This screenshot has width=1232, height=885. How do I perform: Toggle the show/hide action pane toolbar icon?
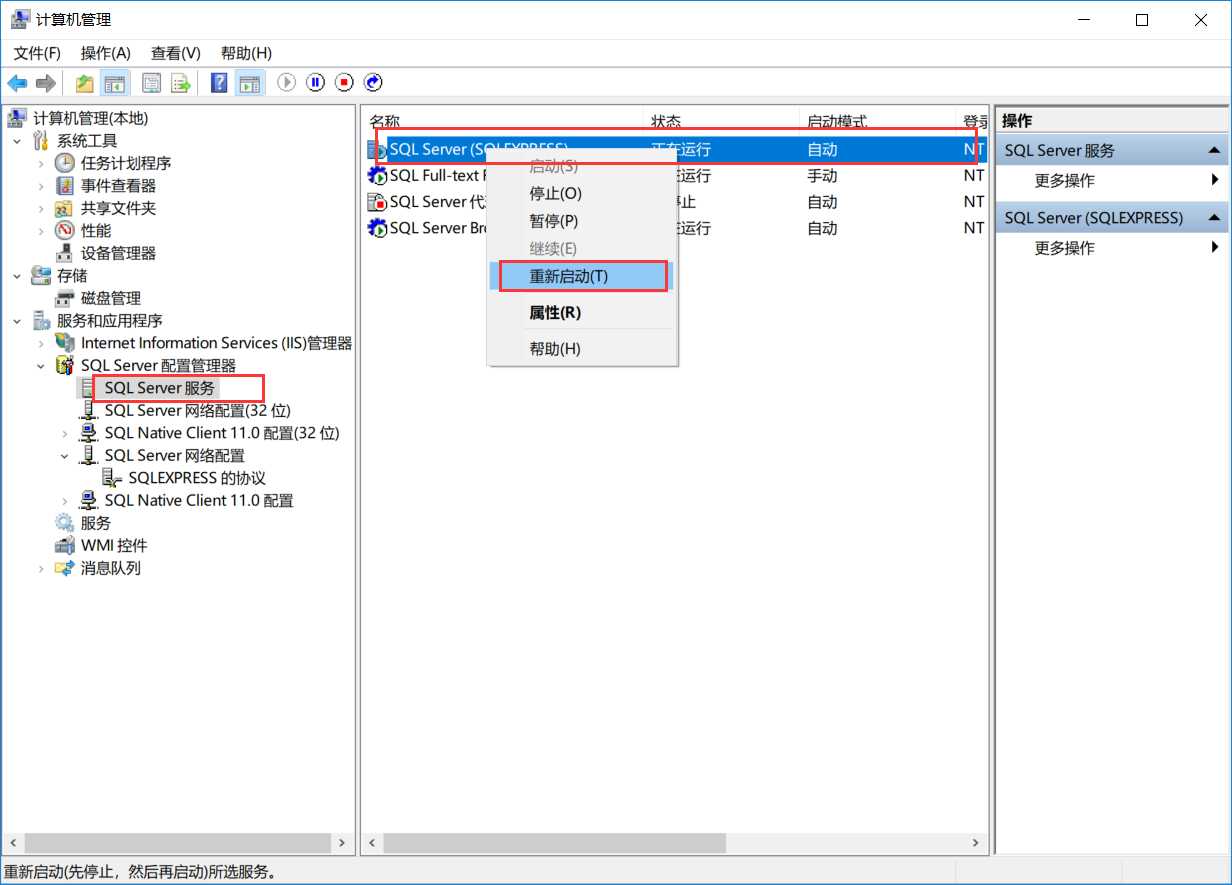(x=248, y=83)
